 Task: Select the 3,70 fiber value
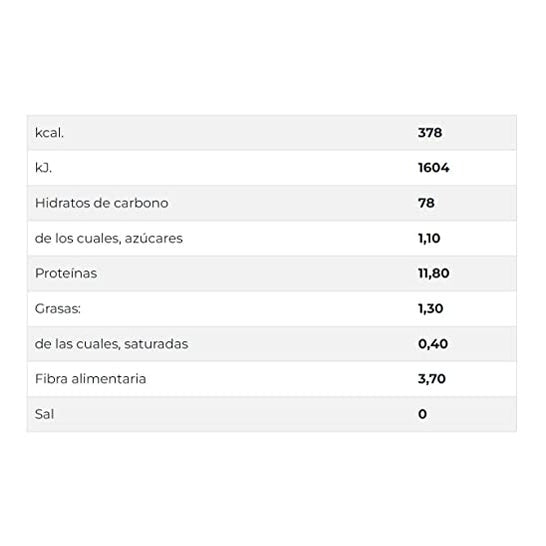click(432, 379)
